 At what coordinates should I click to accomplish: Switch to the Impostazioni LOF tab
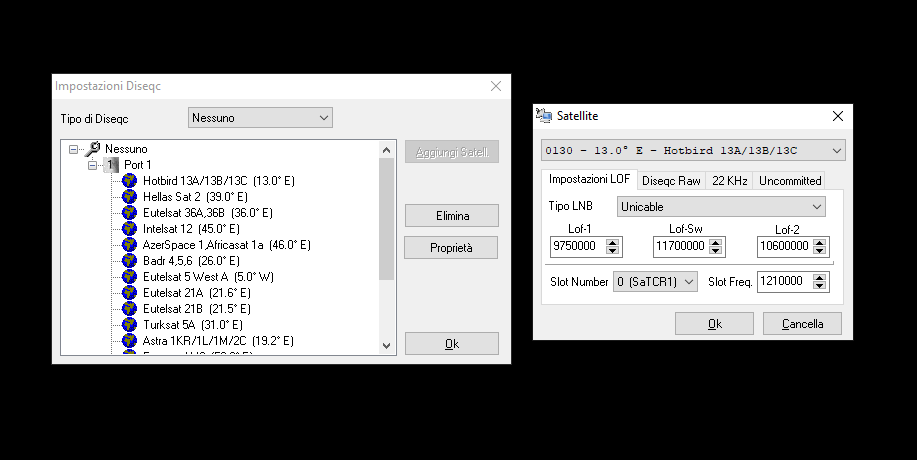pyautogui.click(x=589, y=179)
